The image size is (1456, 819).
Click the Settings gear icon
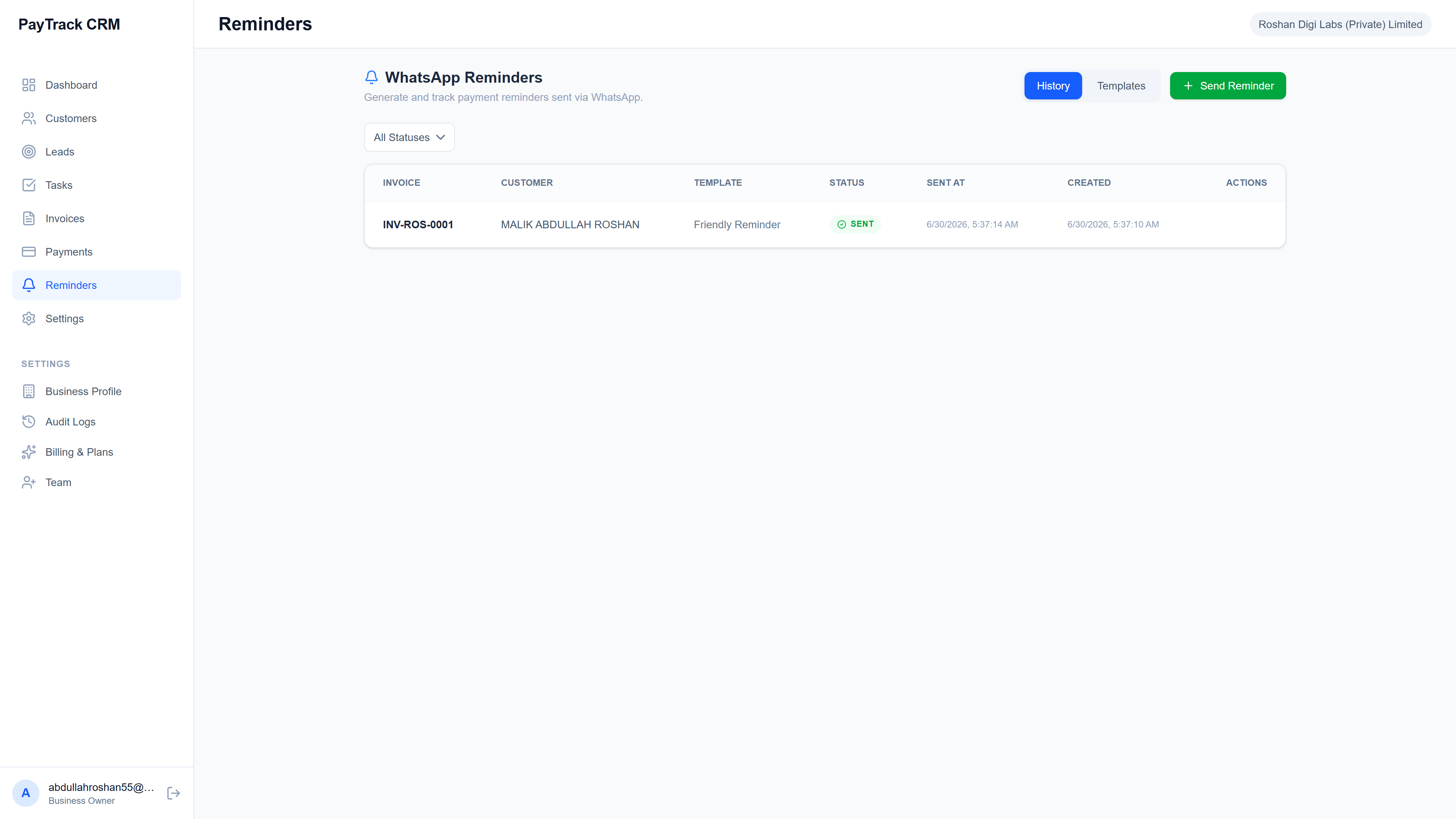coord(29,318)
